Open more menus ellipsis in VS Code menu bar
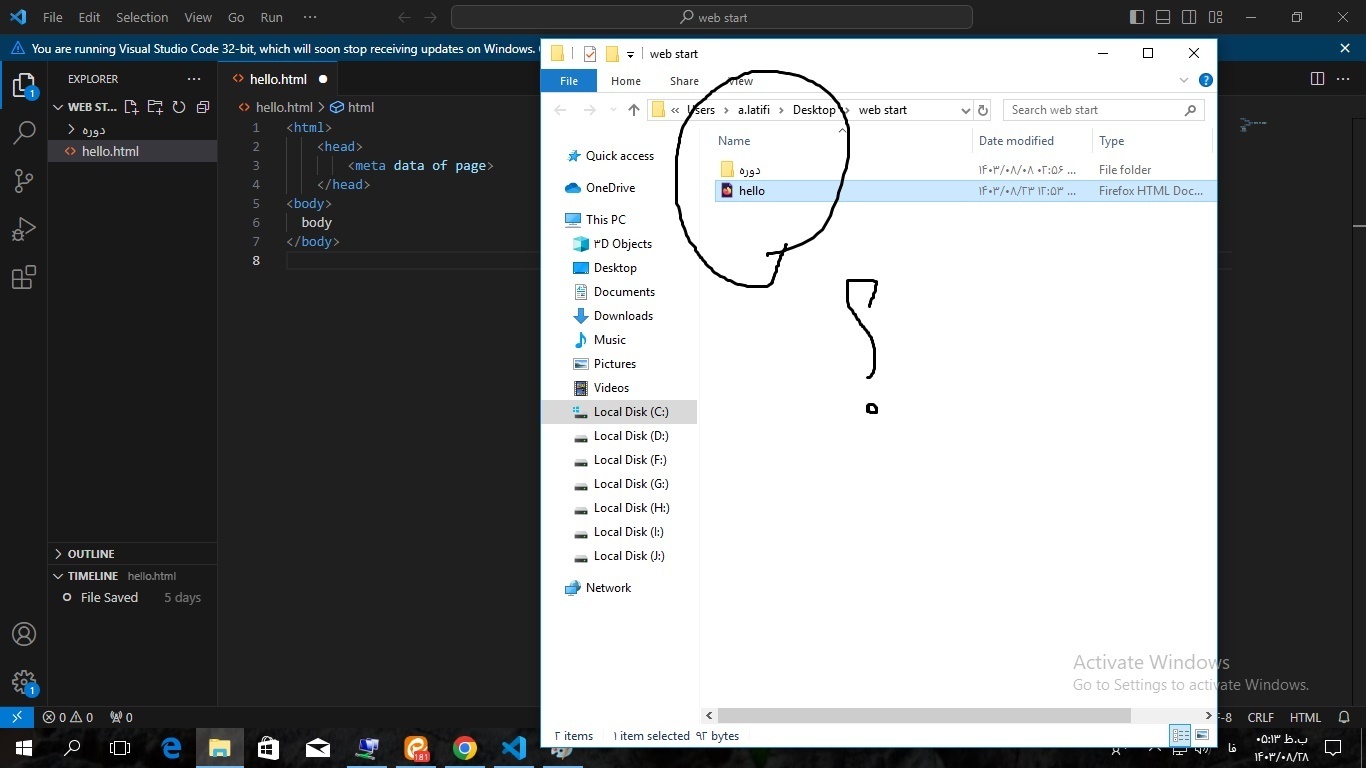Screen dimensions: 1366x768 point(310,17)
